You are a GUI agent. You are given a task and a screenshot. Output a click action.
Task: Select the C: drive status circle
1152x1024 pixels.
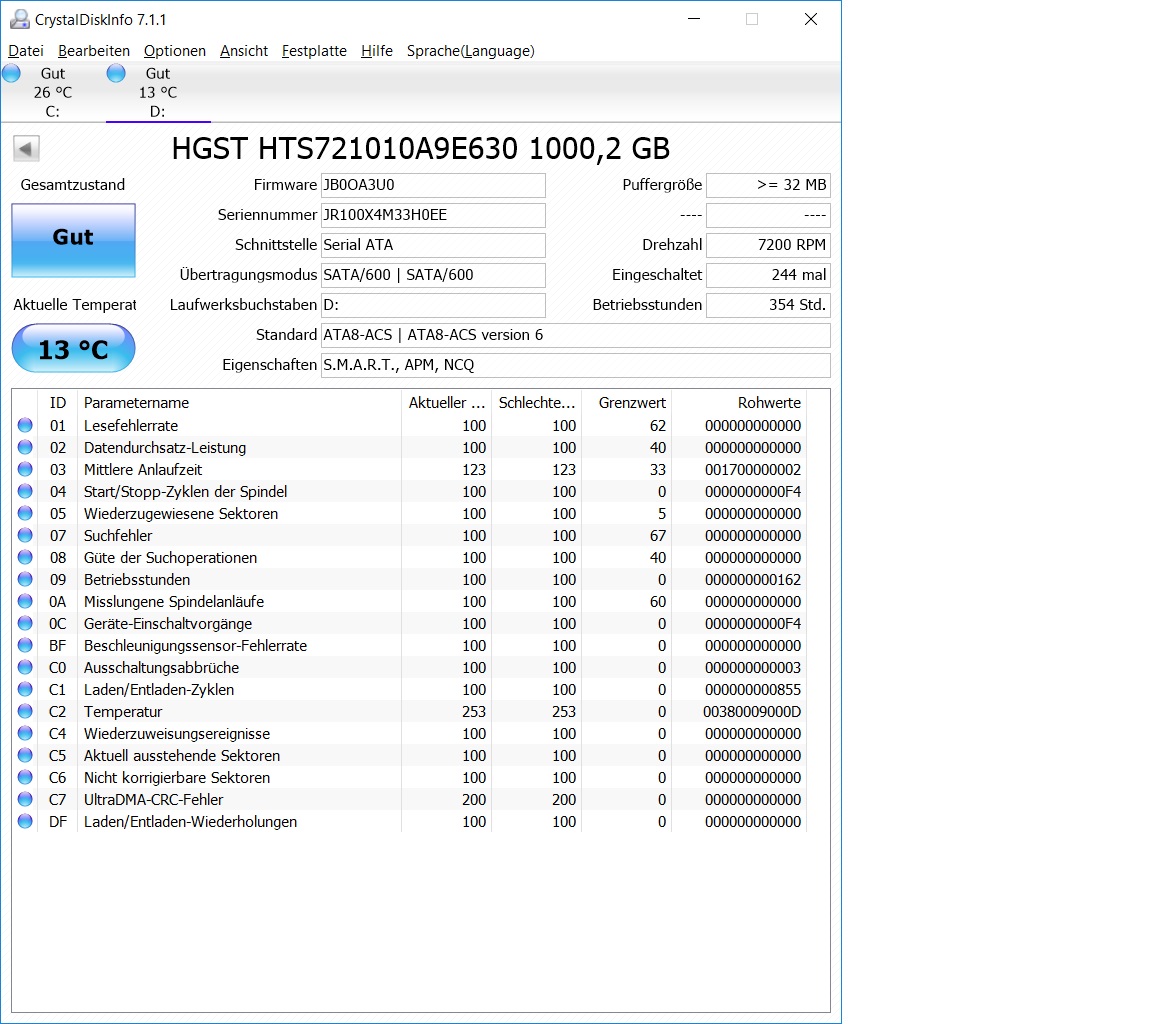tap(12, 73)
